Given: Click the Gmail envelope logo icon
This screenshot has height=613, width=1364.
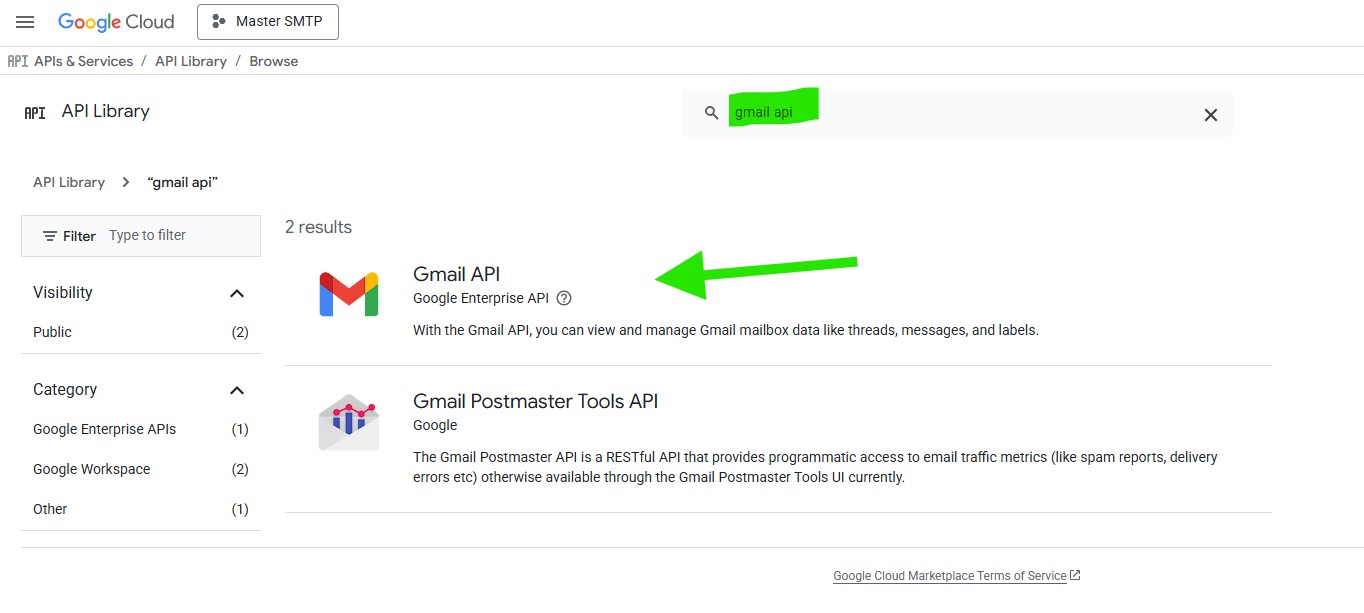Looking at the screenshot, I should pyautogui.click(x=348, y=294).
